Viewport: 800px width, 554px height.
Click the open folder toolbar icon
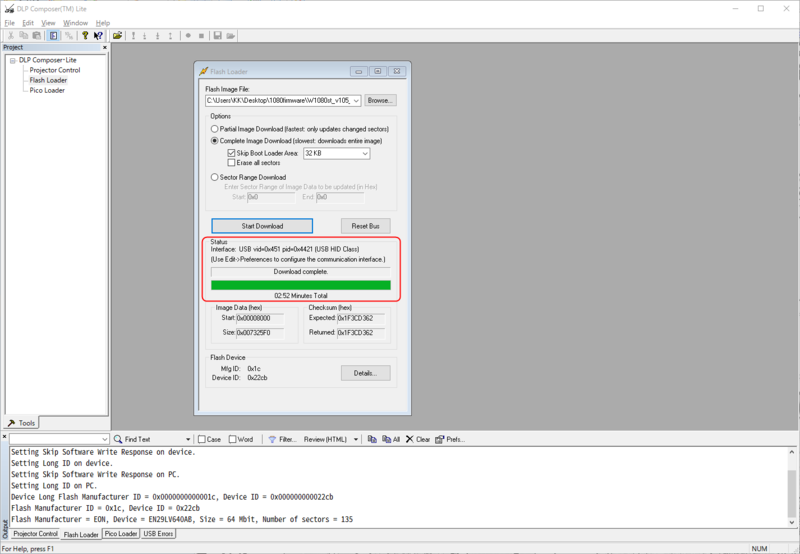117,36
